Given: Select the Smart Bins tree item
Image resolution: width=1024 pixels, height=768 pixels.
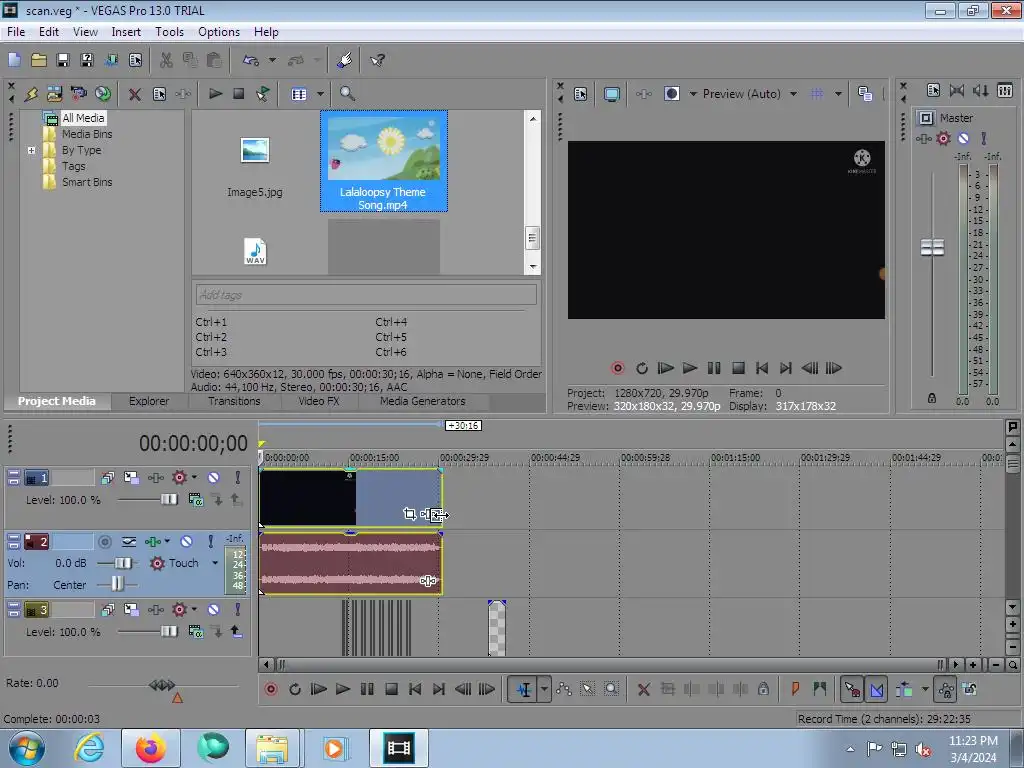Looking at the screenshot, I should pyautogui.click(x=87, y=182).
